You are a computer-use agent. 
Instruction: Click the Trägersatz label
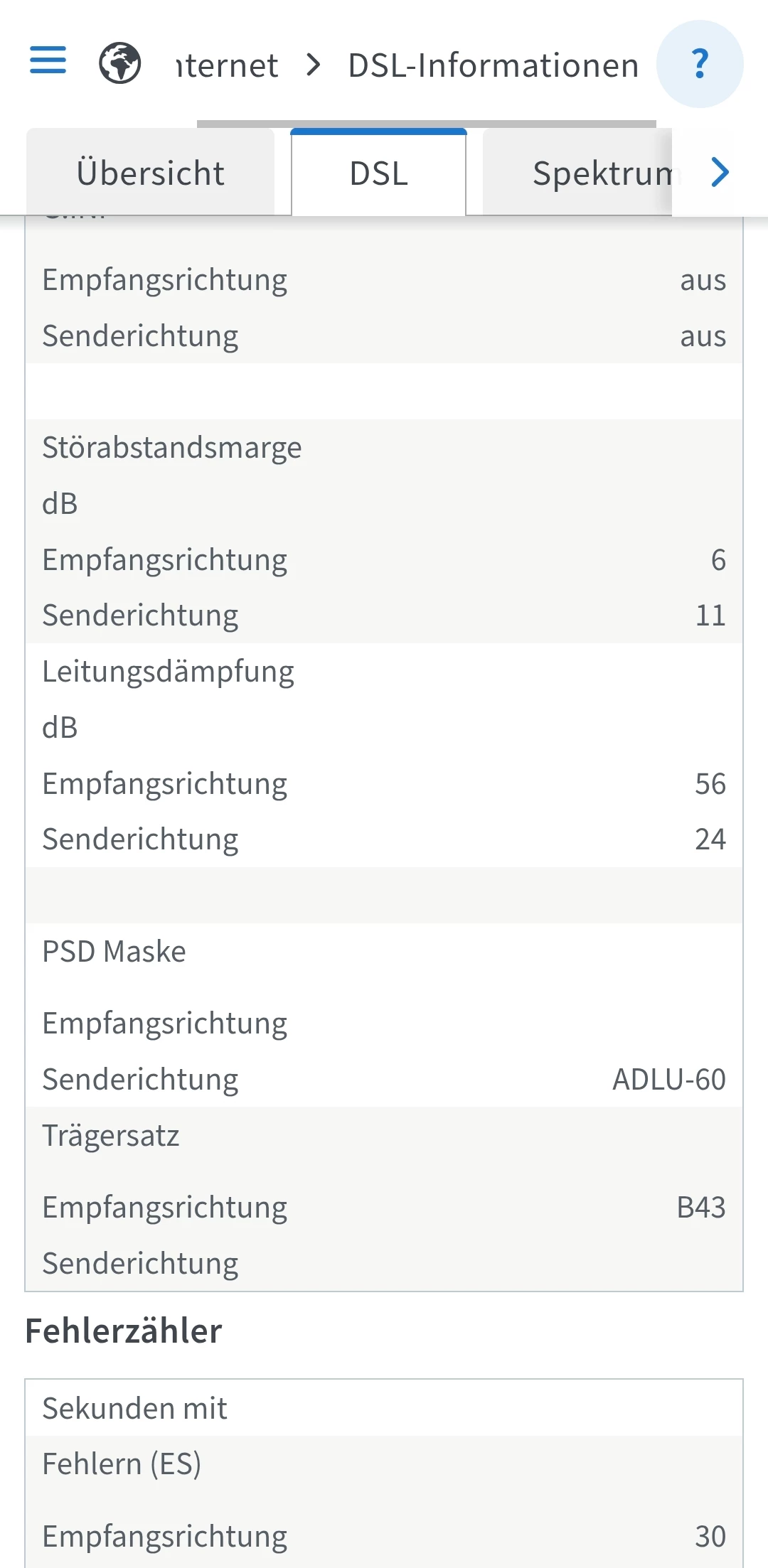tap(111, 1136)
